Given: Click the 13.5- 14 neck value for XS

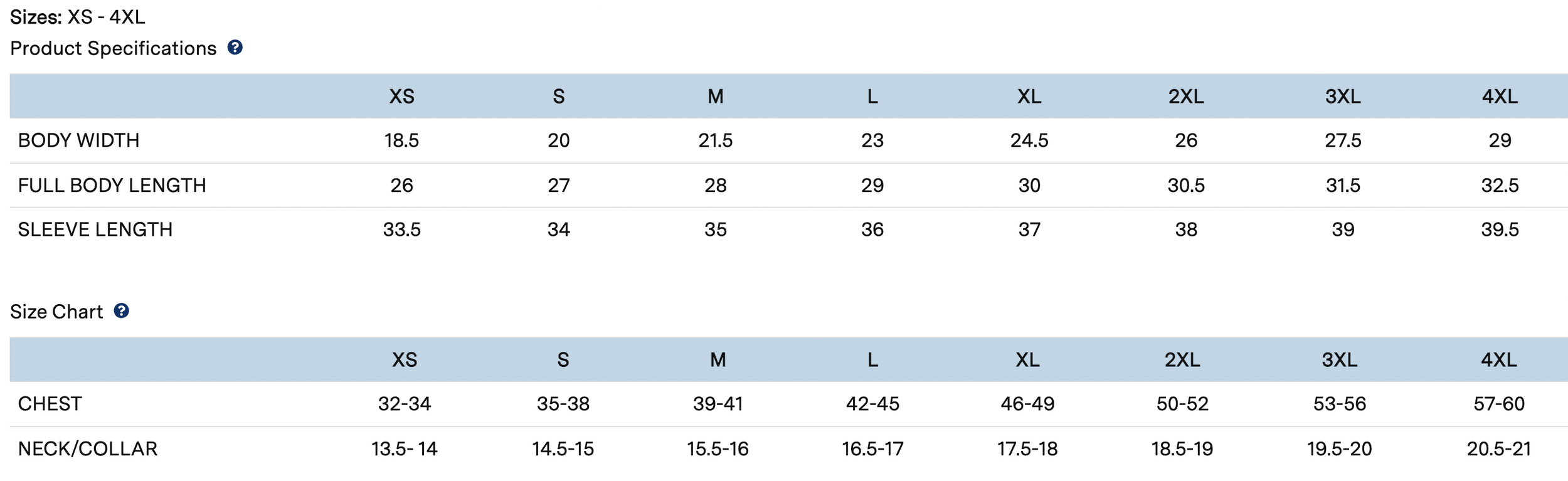Looking at the screenshot, I should 404,449.
